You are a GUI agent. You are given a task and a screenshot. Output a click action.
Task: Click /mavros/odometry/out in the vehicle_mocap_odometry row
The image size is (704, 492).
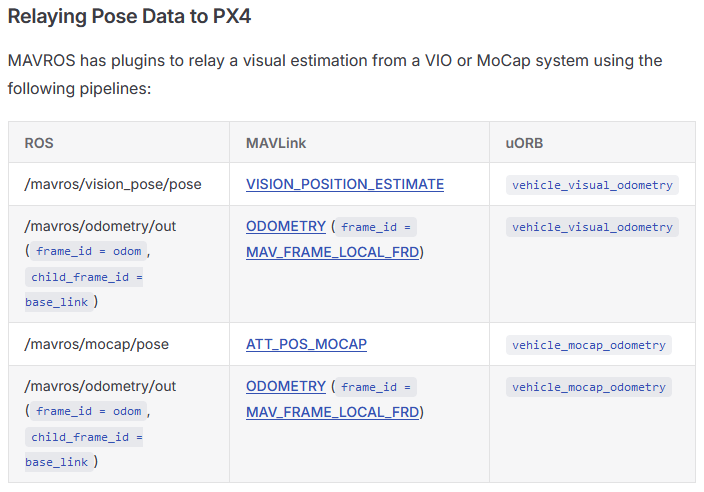(x=100, y=387)
